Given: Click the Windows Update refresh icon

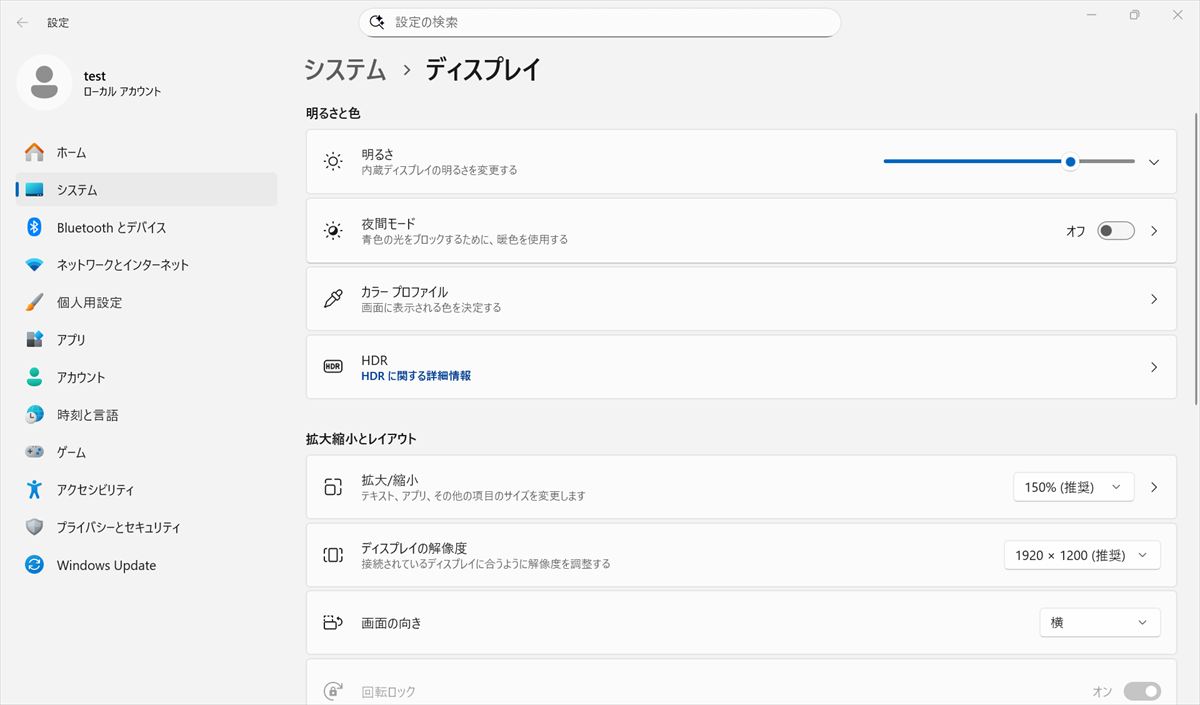Looking at the screenshot, I should click(34, 565).
